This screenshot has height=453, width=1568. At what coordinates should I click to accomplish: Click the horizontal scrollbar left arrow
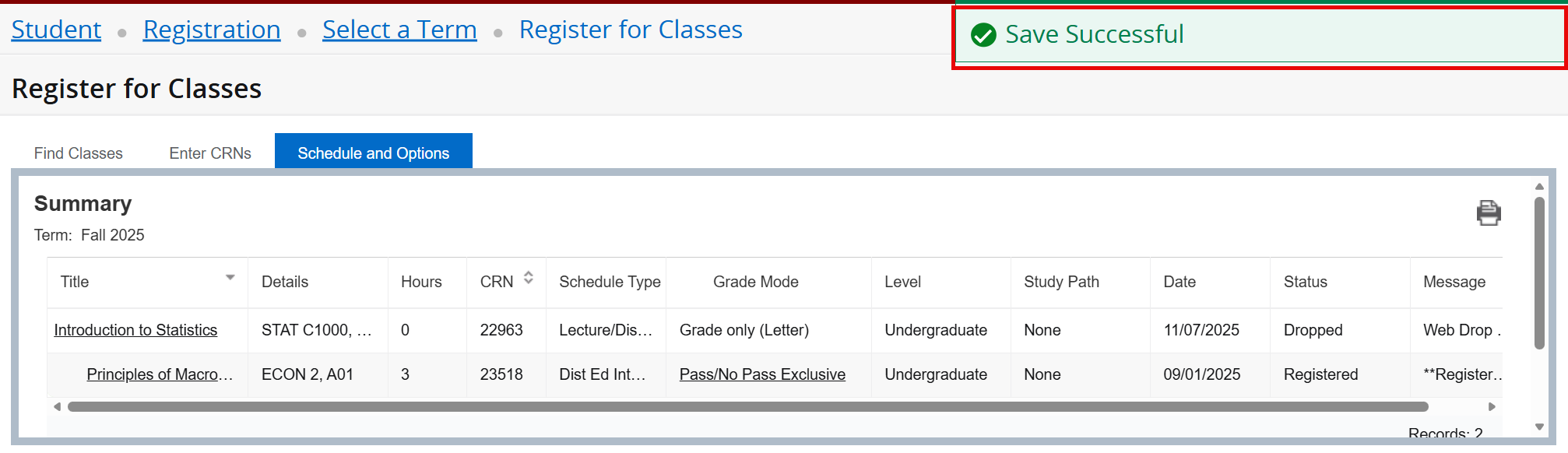pyautogui.click(x=57, y=406)
